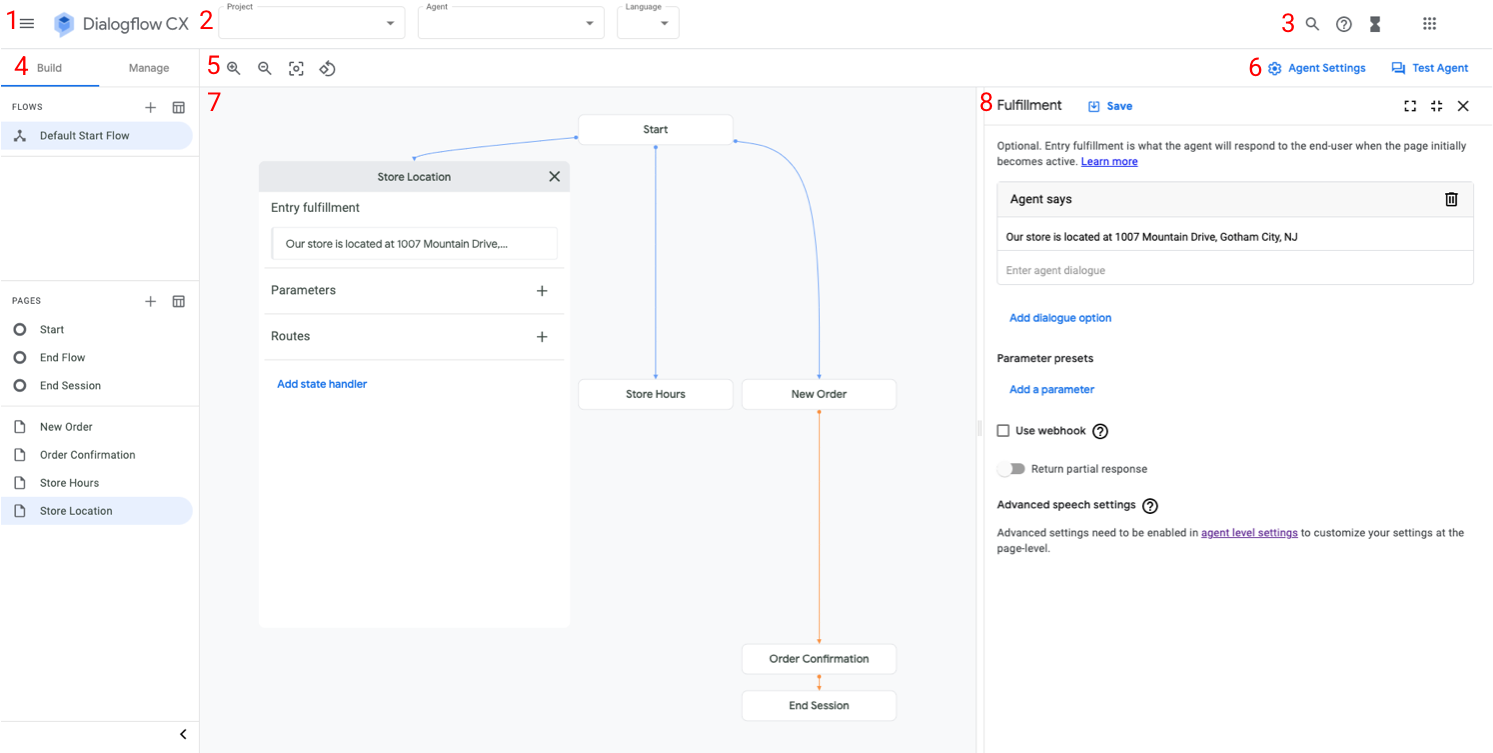This screenshot has width=1493, height=753.
Task: Zoom in on the flow graph
Action: pos(233,68)
